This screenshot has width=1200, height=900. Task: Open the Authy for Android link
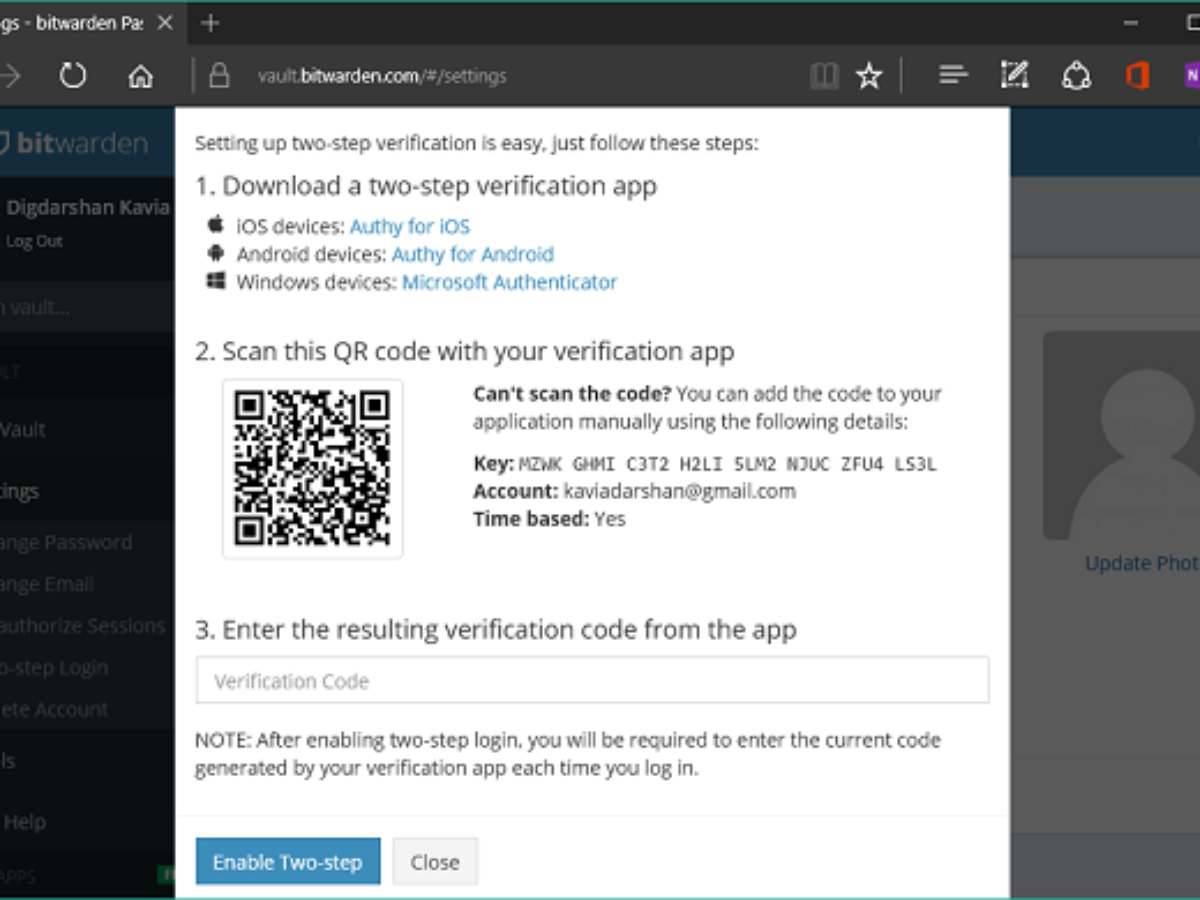pos(472,254)
